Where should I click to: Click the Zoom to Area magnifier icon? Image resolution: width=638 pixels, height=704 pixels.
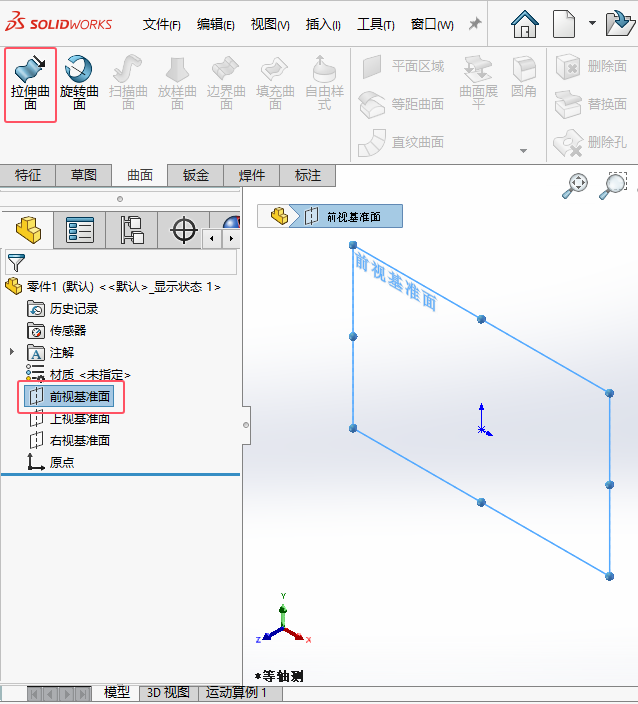pos(613,185)
